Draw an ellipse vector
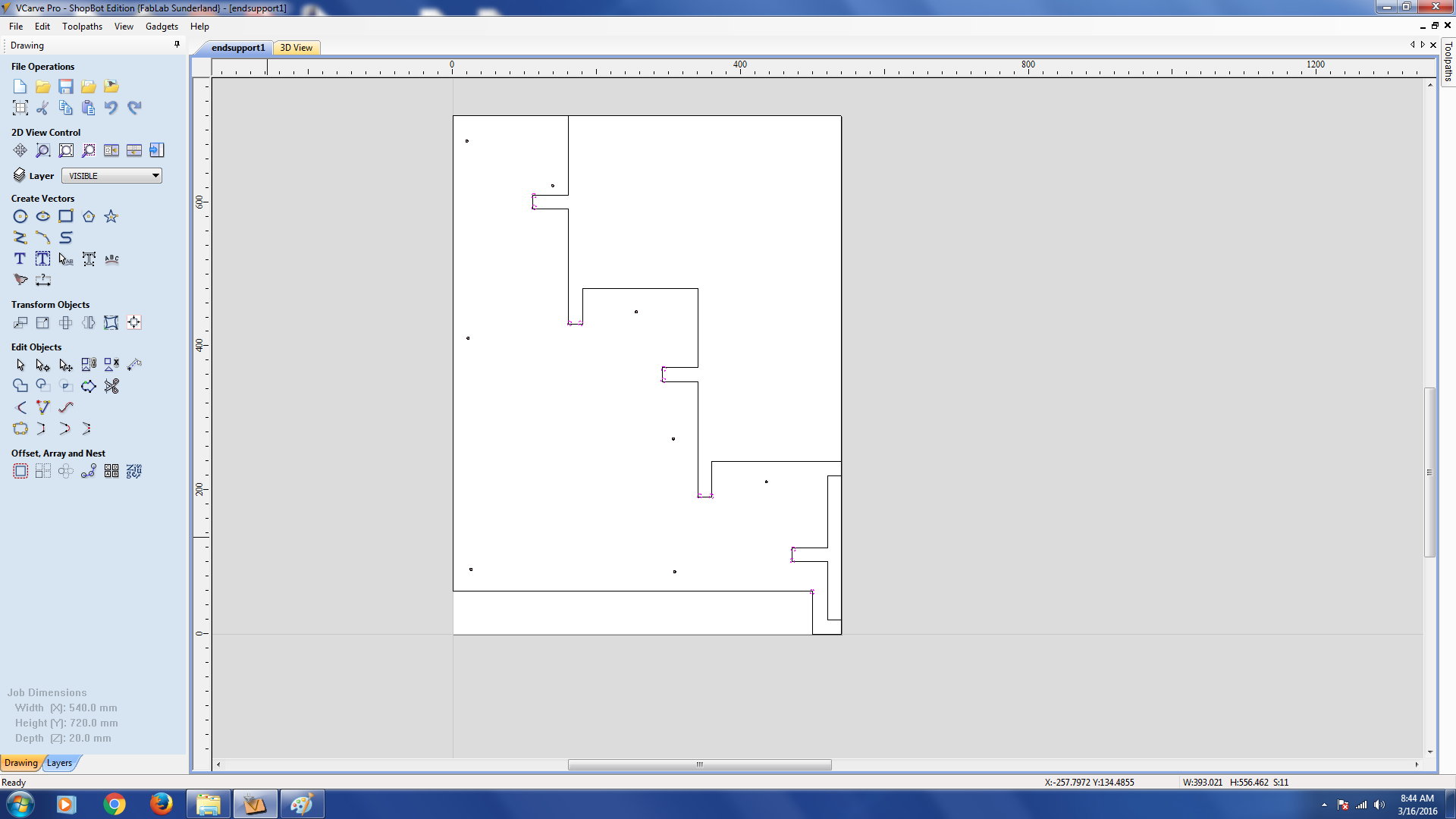The image size is (1456, 819). (x=43, y=216)
